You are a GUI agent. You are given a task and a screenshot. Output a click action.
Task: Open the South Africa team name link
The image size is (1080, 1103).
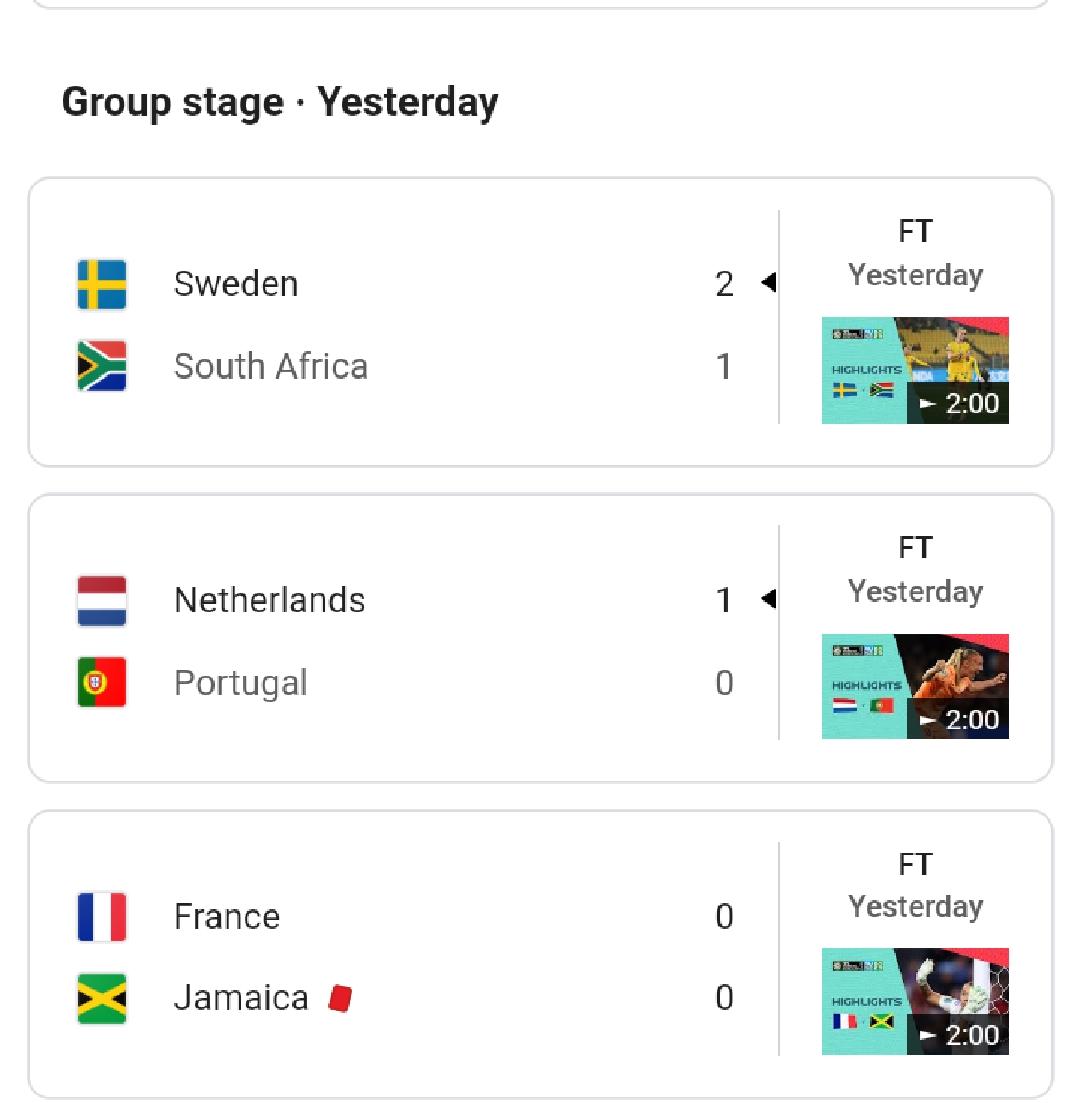pyautogui.click(x=271, y=366)
